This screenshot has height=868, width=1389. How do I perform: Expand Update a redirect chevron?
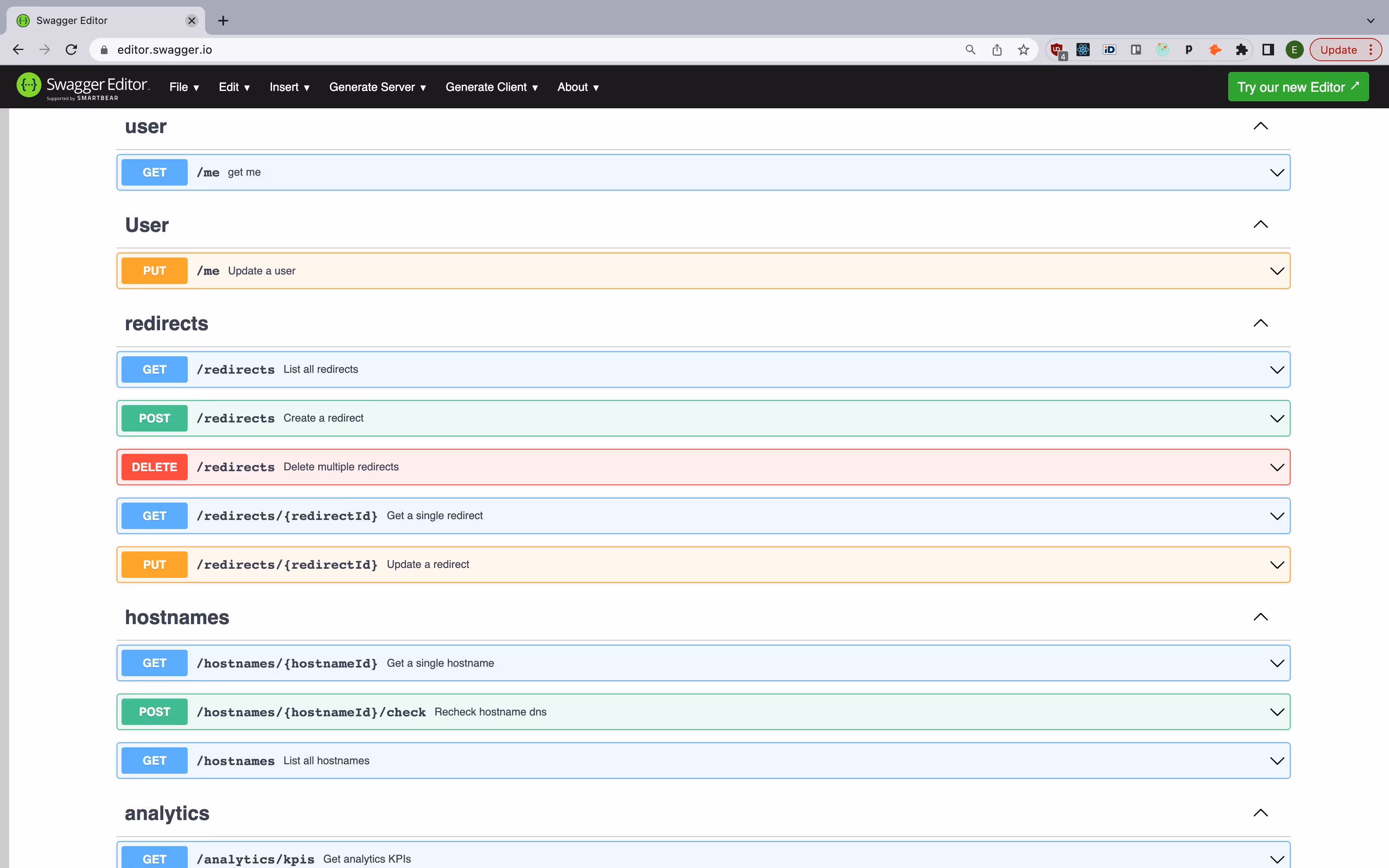(1277, 565)
